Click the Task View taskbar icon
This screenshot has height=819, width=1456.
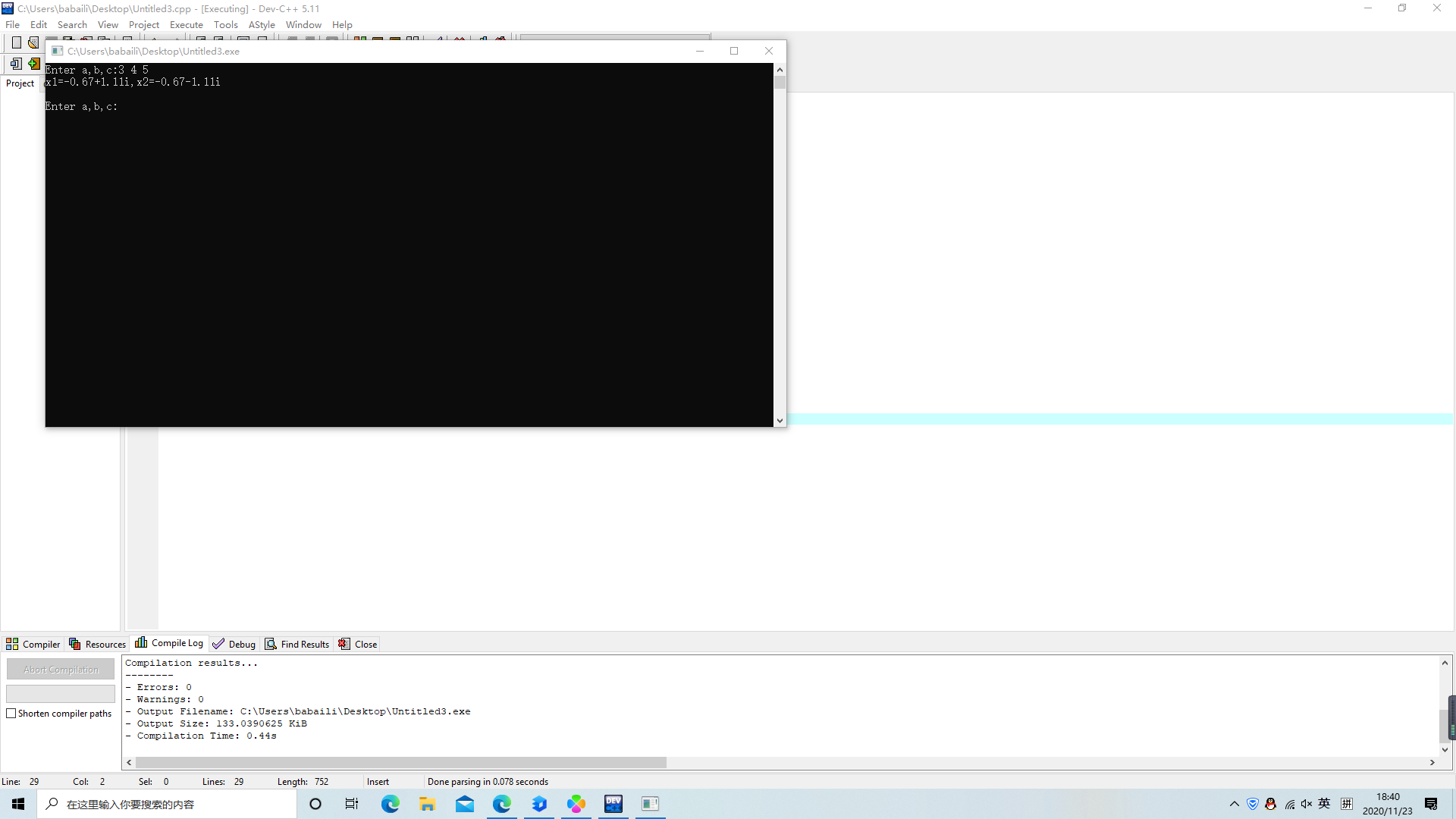352,804
